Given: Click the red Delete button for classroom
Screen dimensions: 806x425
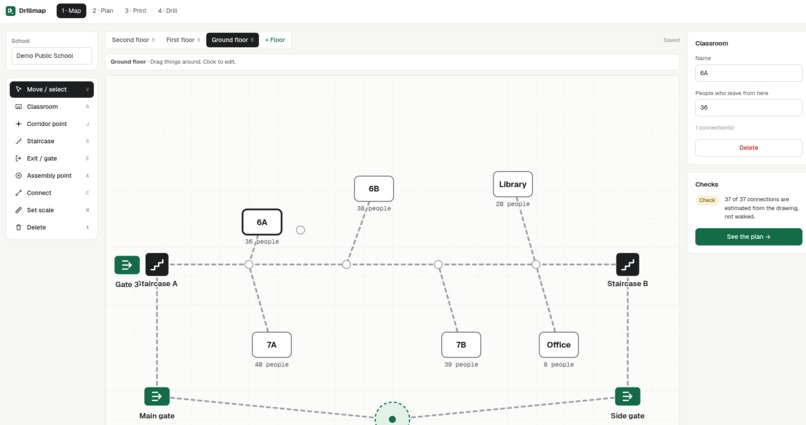Looking at the screenshot, I should pyautogui.click(x=748, y=148).
